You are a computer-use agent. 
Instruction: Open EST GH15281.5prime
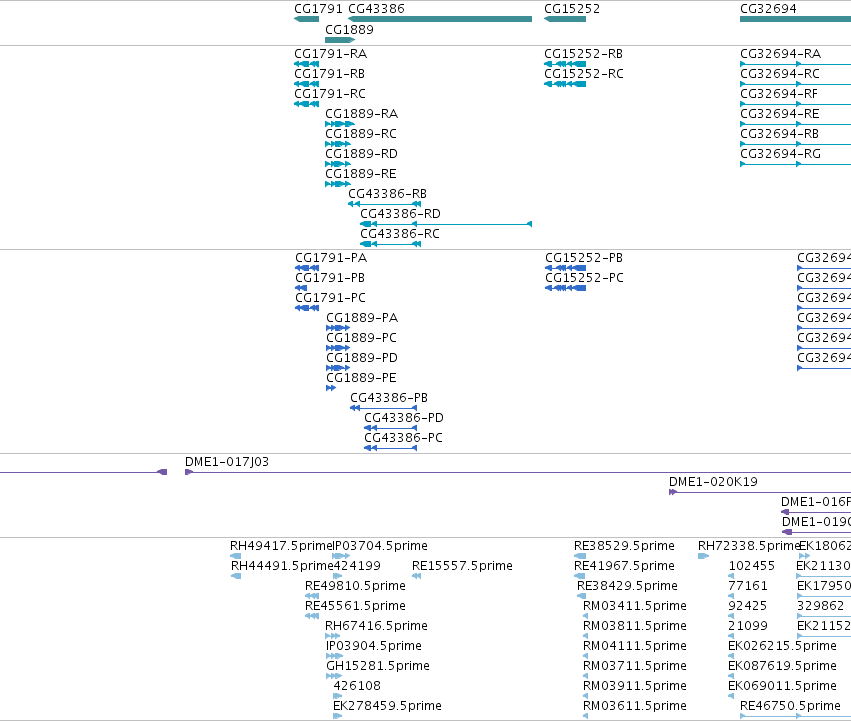[x=378, y=667]
